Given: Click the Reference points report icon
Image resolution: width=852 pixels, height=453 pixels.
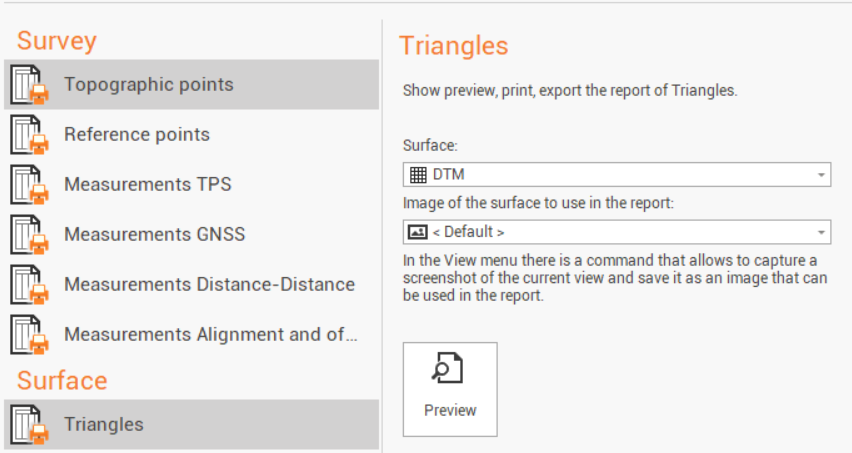Looking at the screenshot, I should click(x=30, y=135).
